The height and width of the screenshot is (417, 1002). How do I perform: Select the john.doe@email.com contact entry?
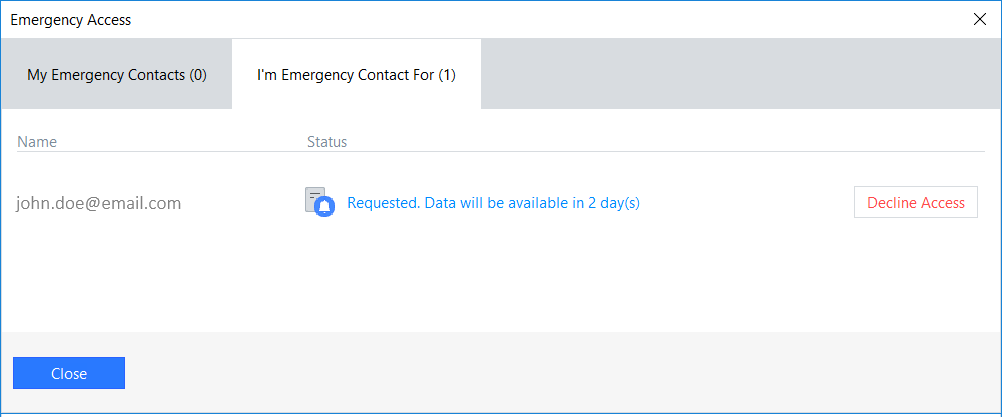pos(99,203)
